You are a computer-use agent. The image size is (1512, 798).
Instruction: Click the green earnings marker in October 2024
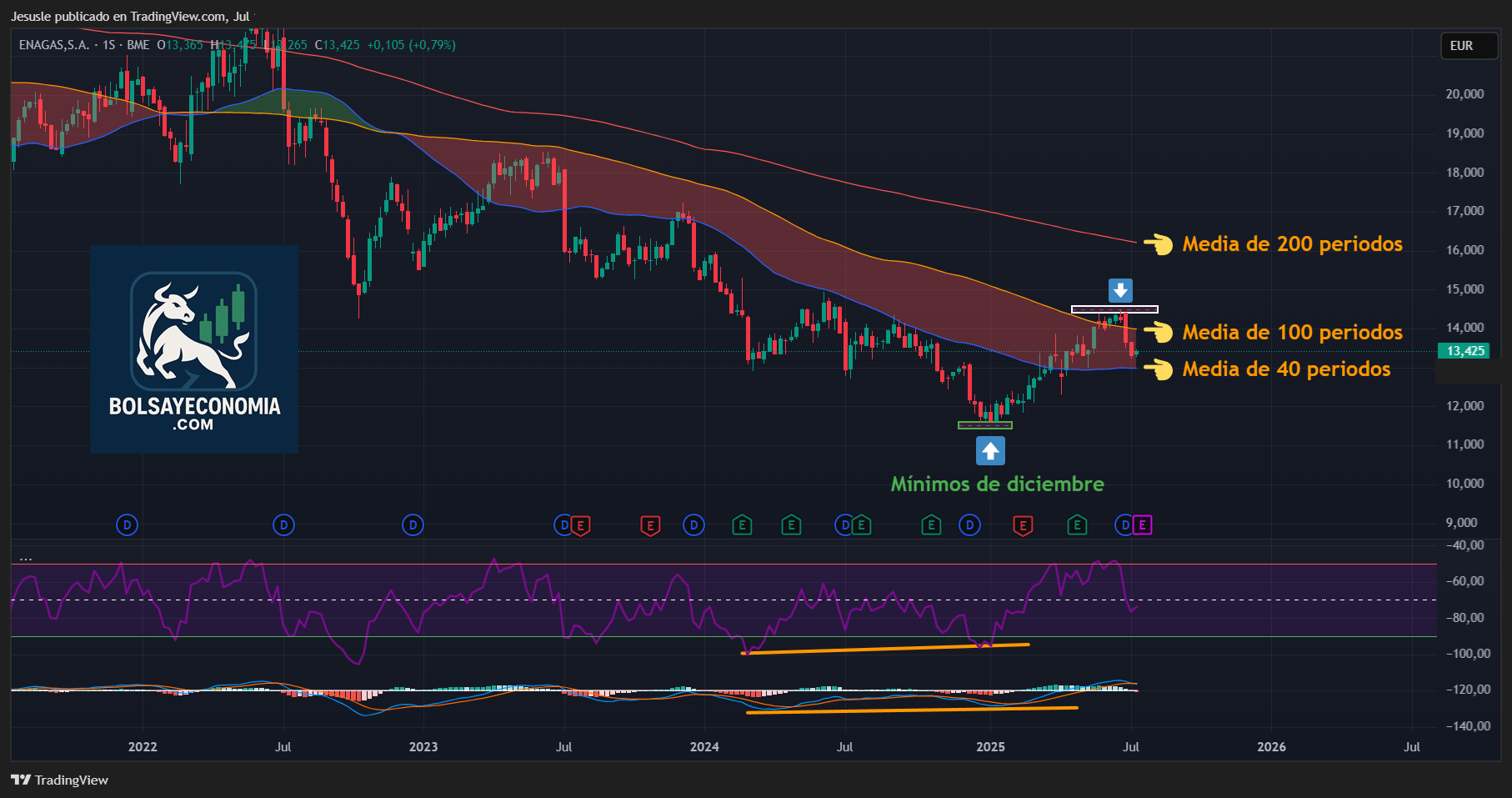(931, 525)
